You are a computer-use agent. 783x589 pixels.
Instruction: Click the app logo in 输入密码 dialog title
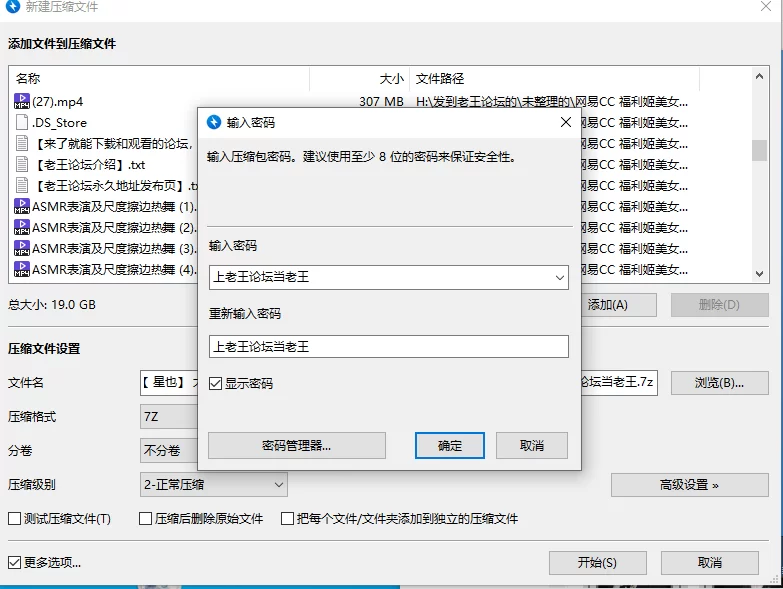click(x=214, y=122)
